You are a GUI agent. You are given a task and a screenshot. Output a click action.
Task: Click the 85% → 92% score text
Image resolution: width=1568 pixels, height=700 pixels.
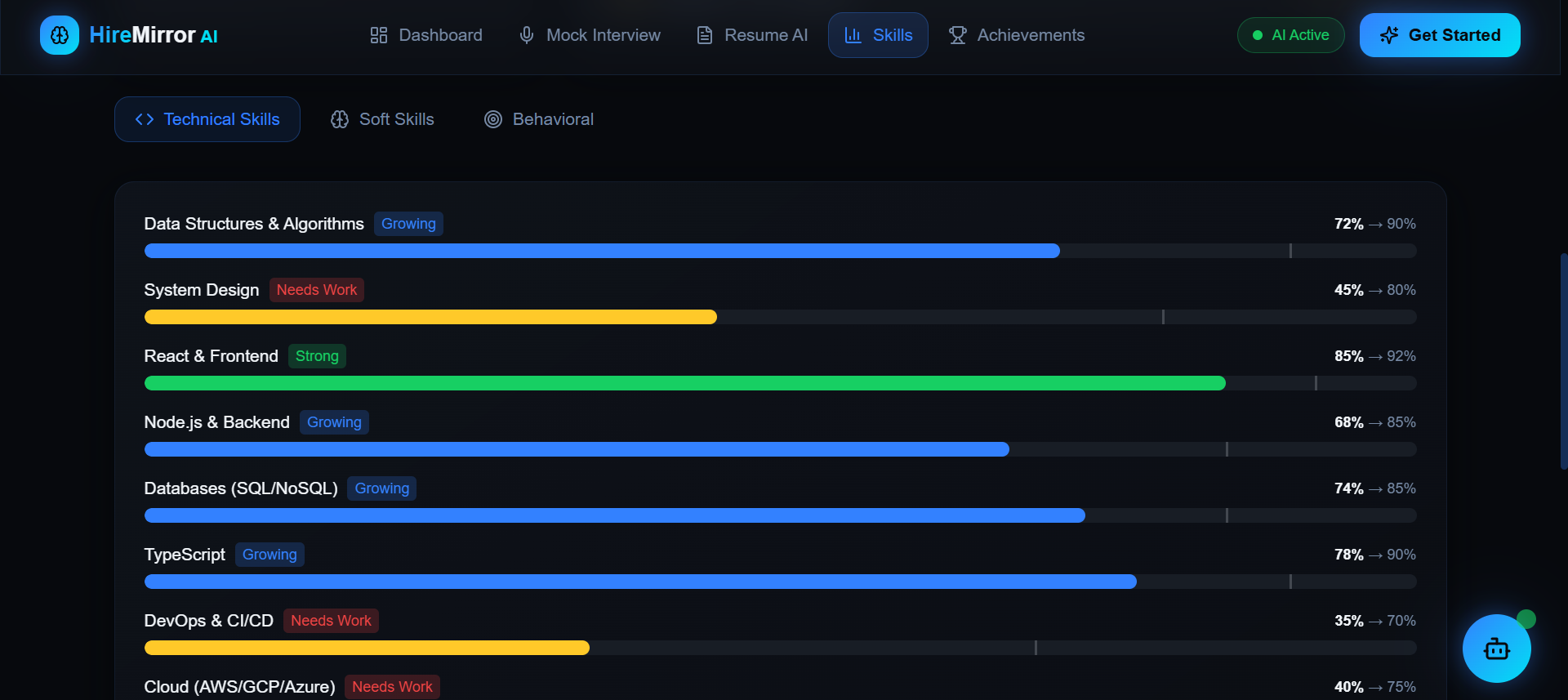(1375, 356)
